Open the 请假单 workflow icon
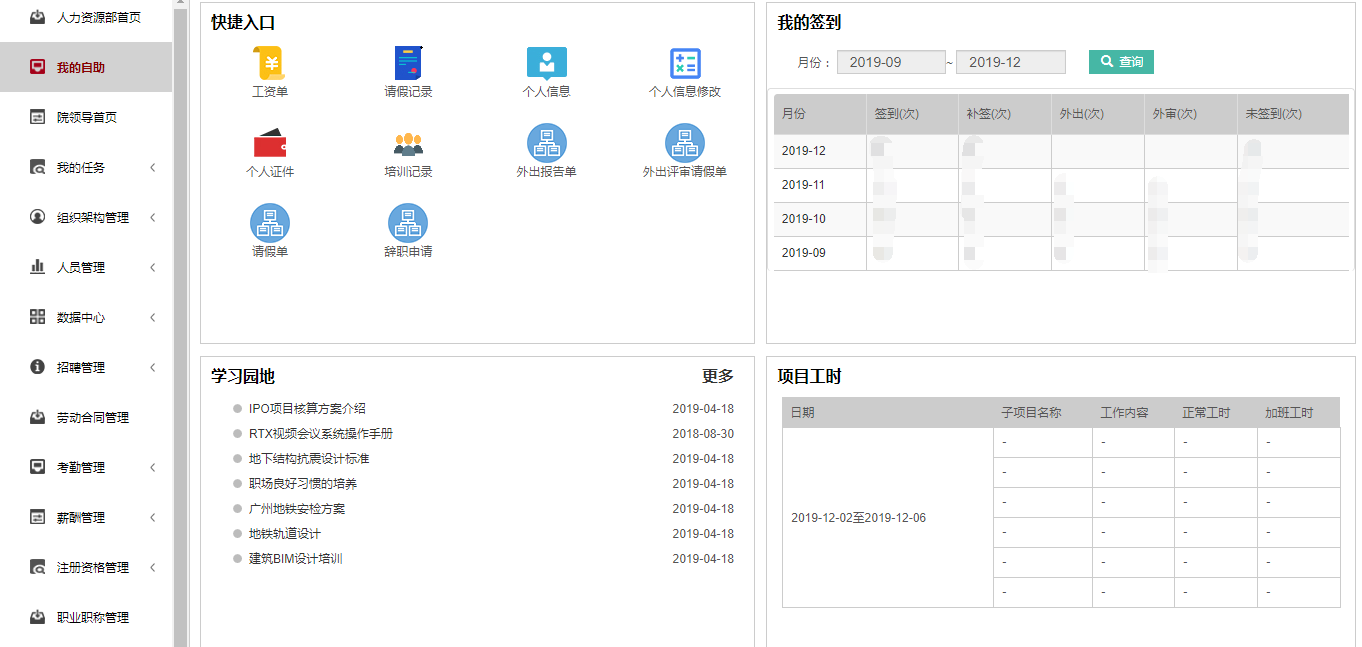 click(270, 223)
